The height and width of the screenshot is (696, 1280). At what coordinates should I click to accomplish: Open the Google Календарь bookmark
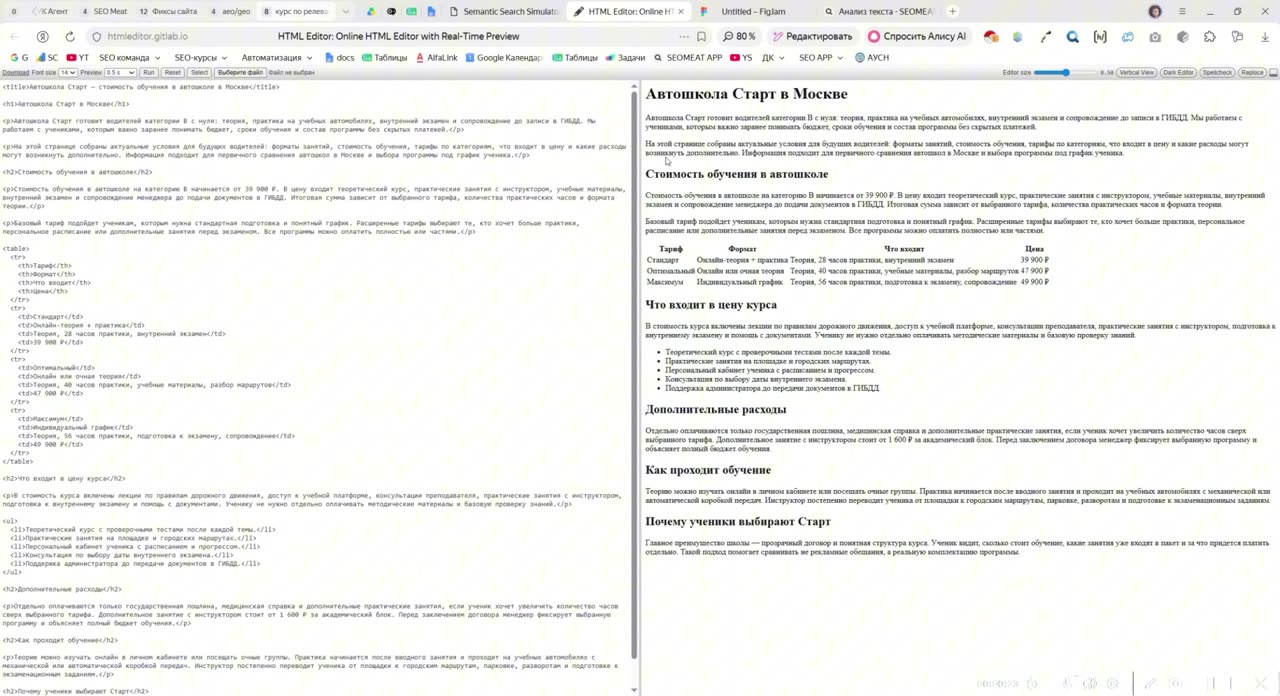(503, 58)
